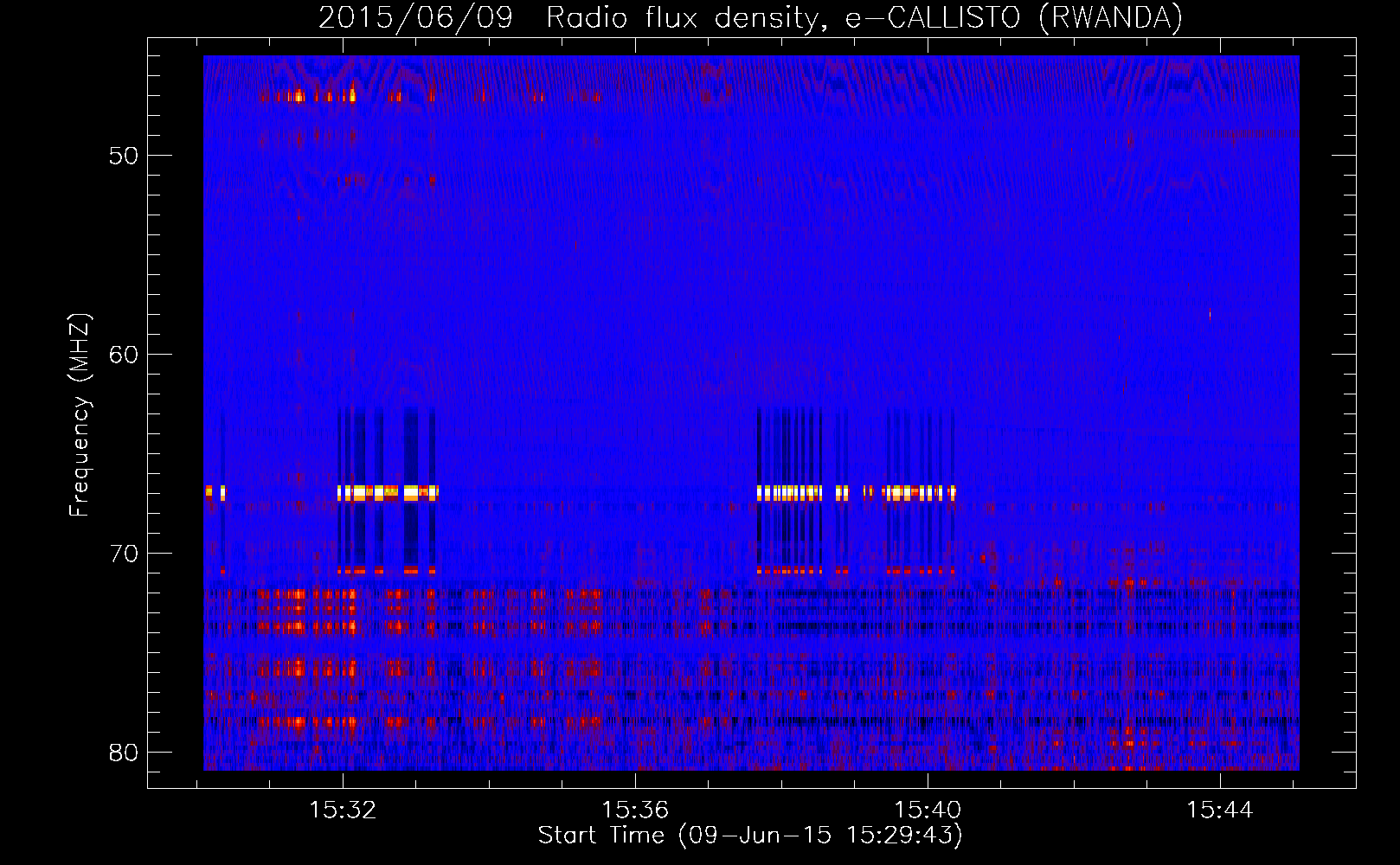Click the 50 MHz frequency tick label

[124, 156]
